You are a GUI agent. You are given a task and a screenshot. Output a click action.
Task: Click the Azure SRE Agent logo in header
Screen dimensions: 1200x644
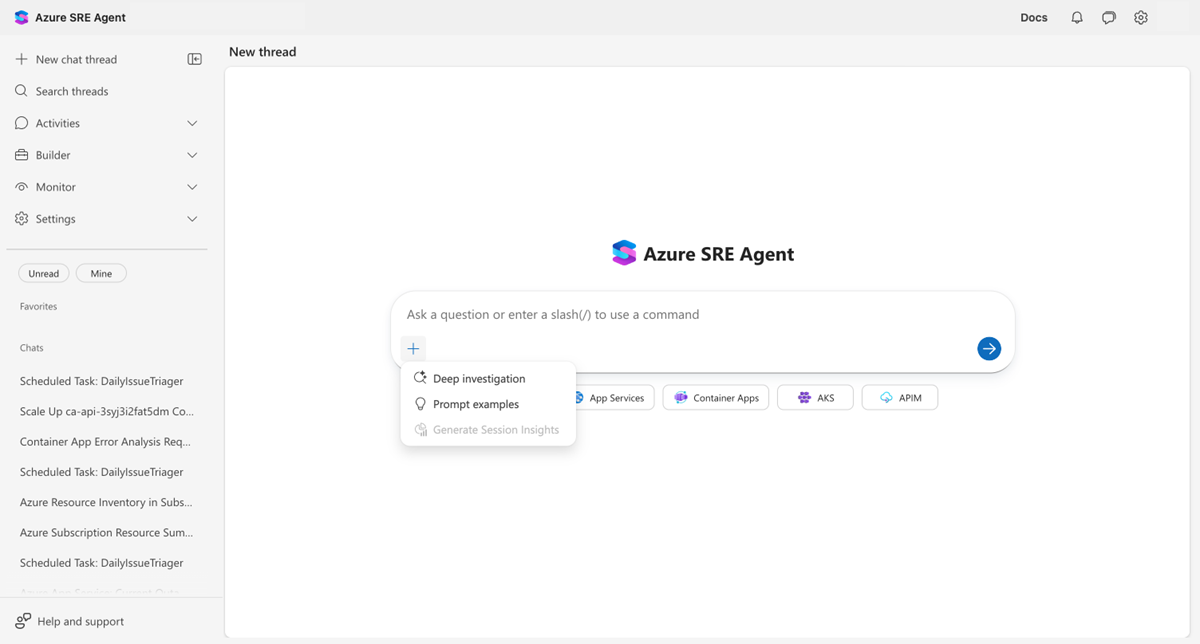click(x=22, y=18)
